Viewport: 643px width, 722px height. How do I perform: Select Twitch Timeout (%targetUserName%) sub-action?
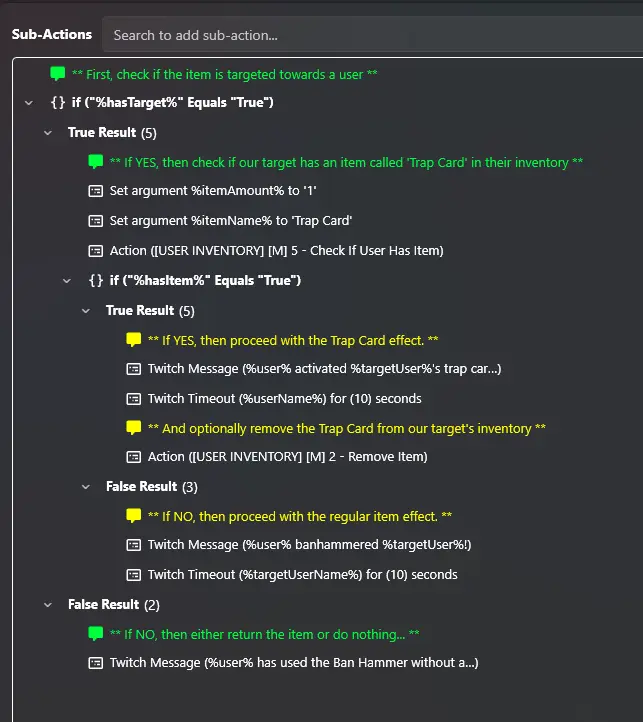click(x=302, y=575)
